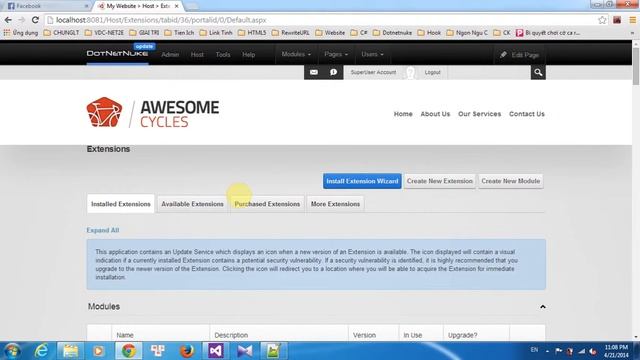Go to the Contact Us page
Viewport: 640px width, 360px height.
pyautogui.click(x=527, y=114)
